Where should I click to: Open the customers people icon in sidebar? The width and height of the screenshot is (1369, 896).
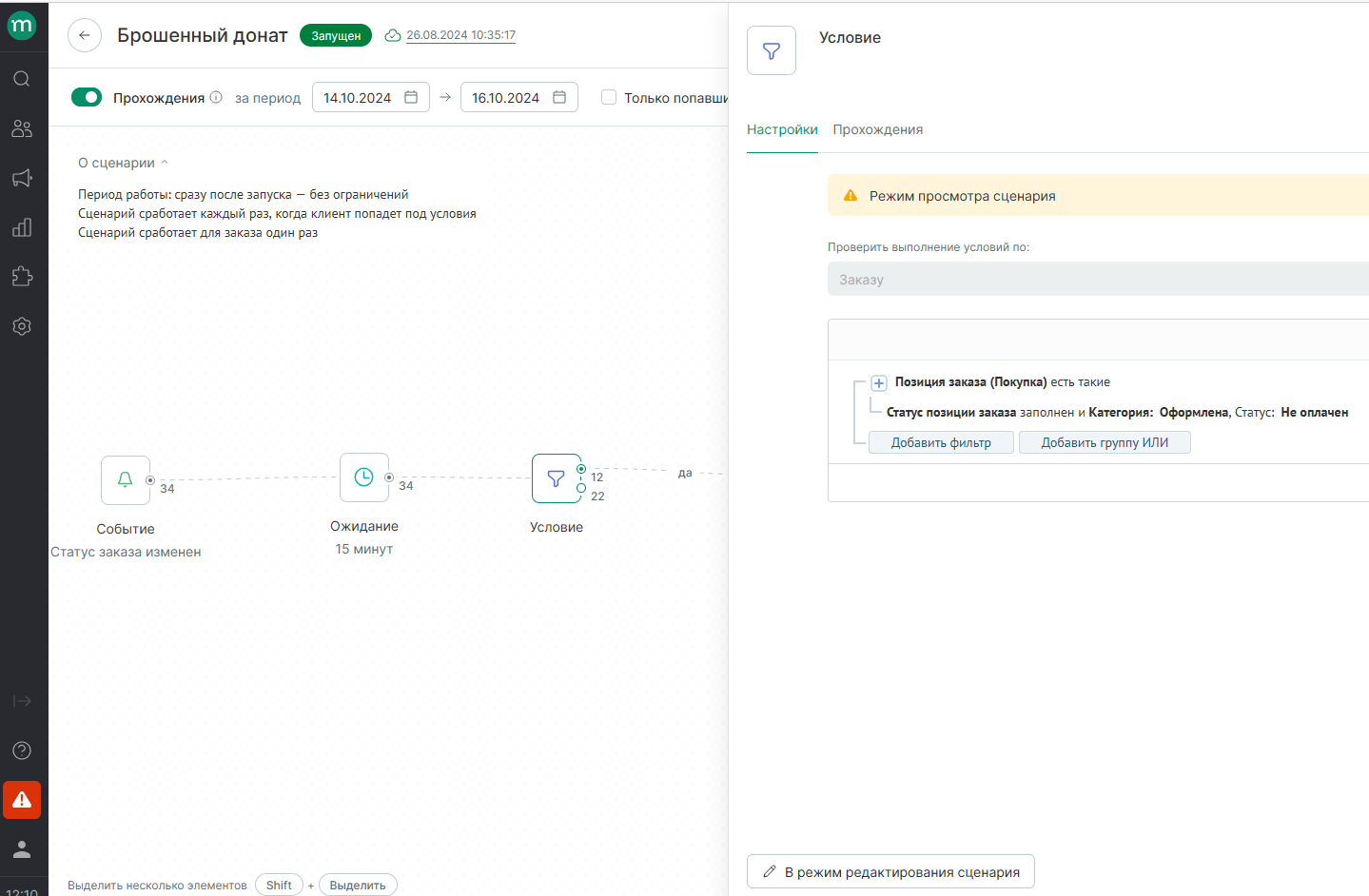point(22,128)
